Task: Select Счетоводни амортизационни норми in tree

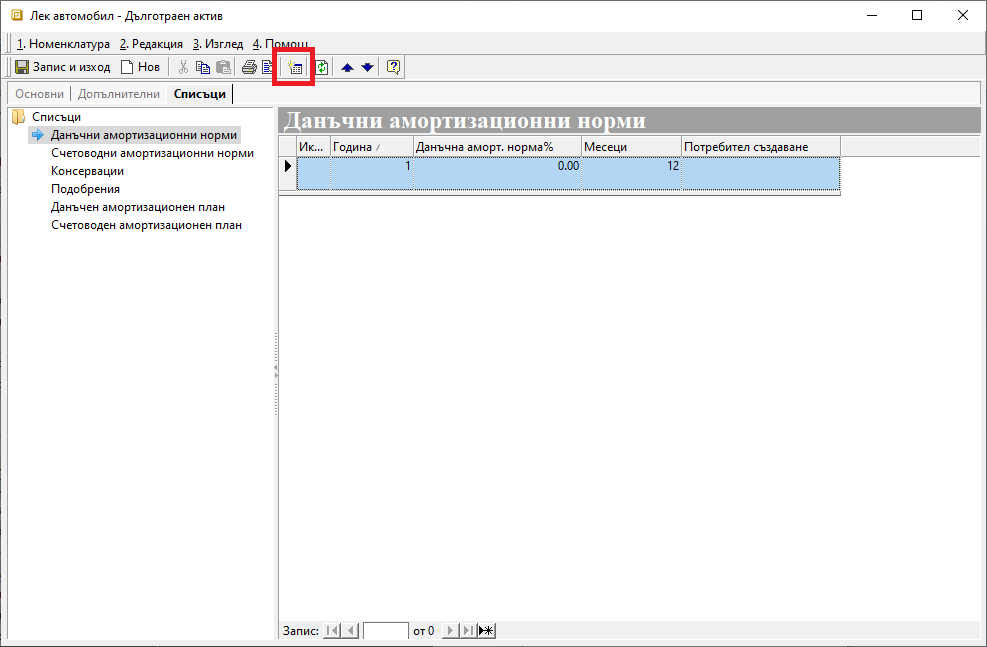Action: [x=152, y=153]
